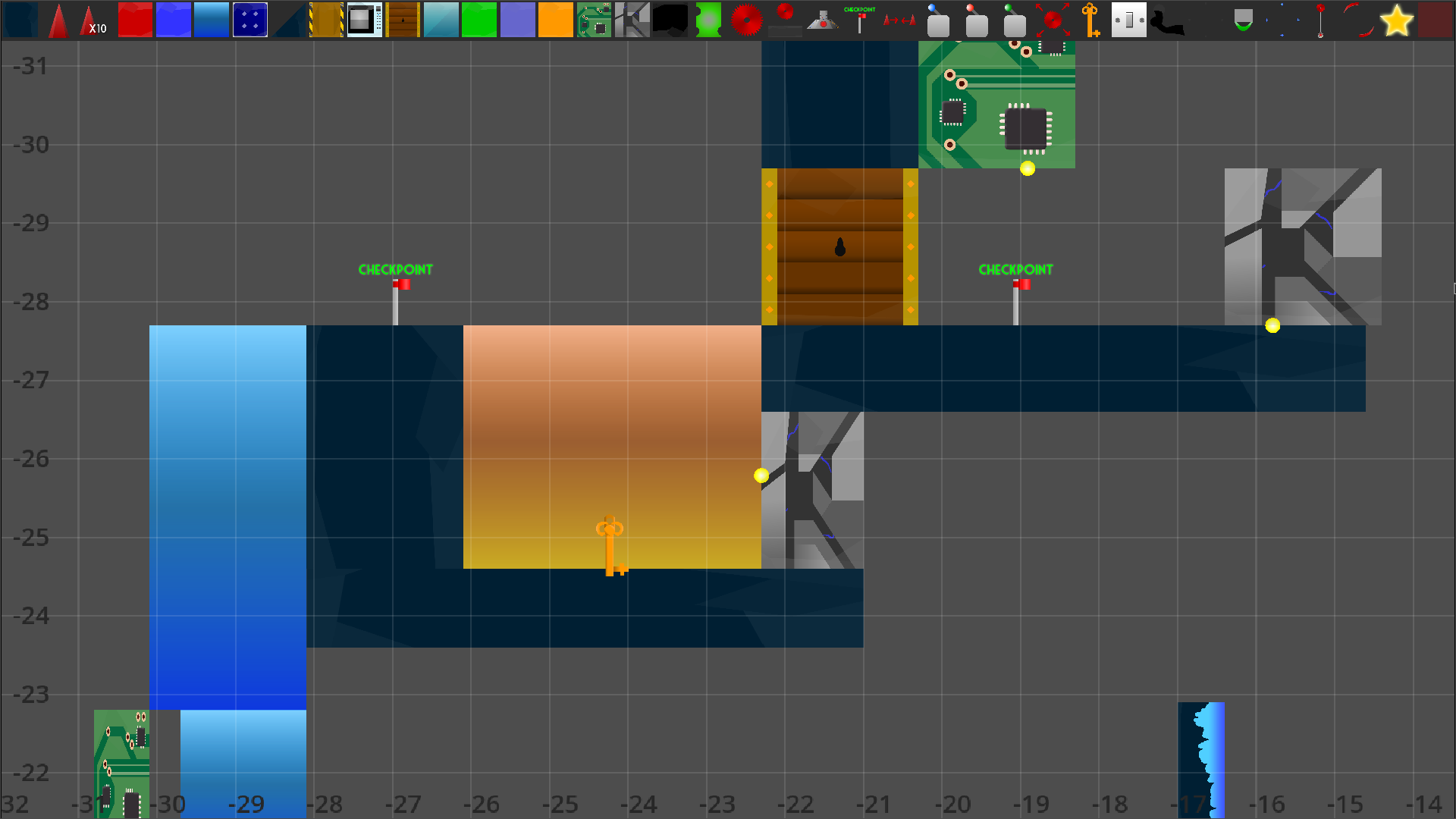Select the gold star tool

(x=1396, y=20)
